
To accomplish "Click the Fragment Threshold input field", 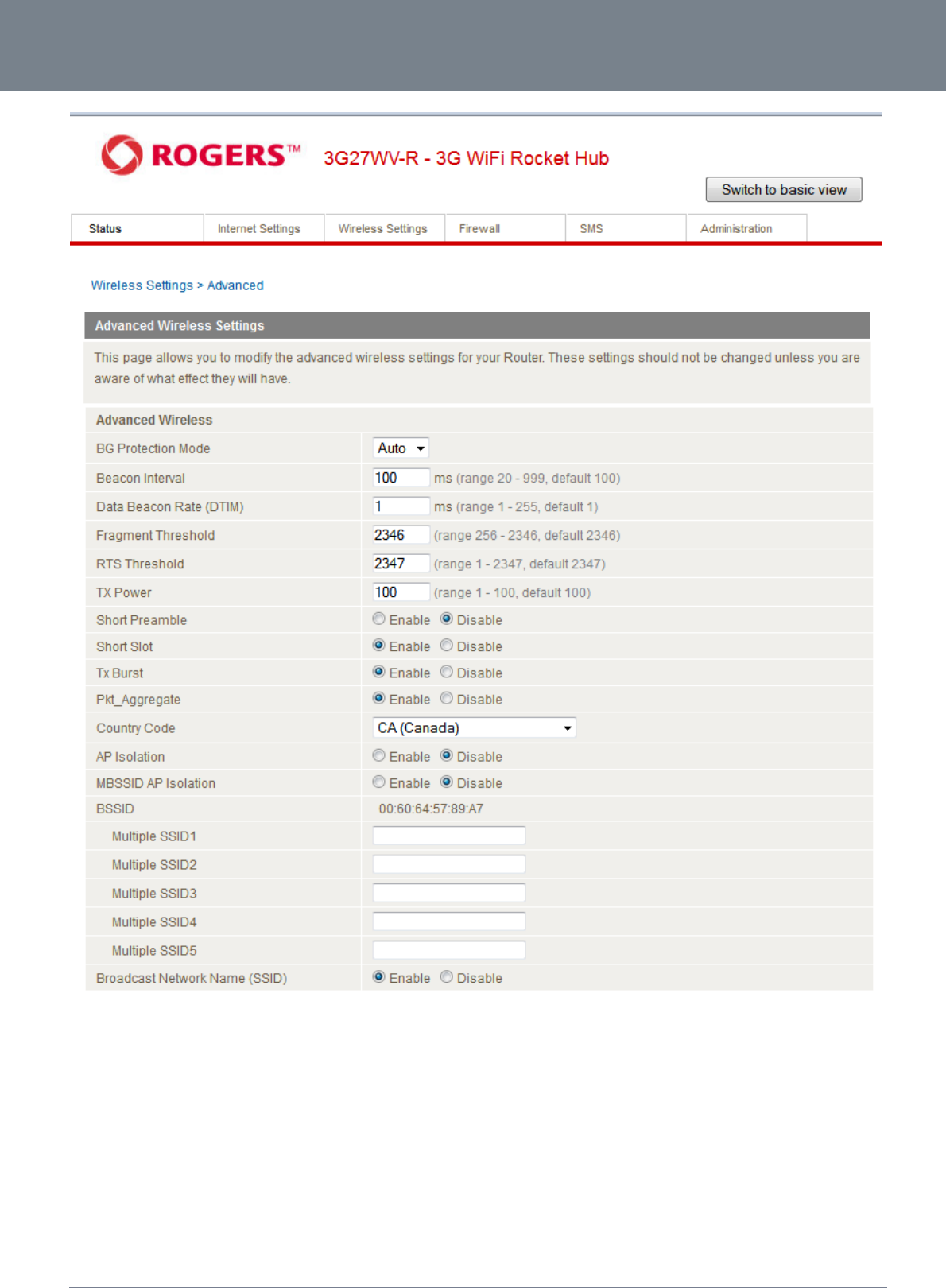I will pos(401,535).
